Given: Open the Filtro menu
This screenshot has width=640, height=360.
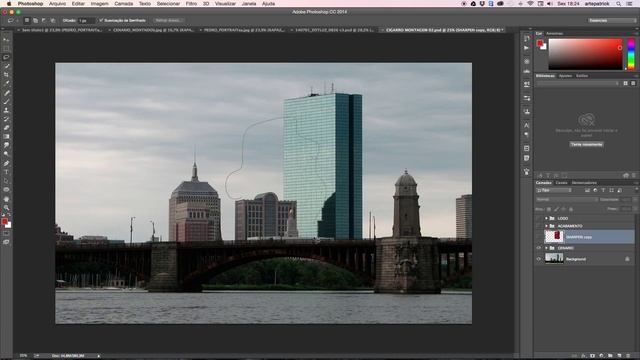Looking at the screenshot, I should pyautogui.click(x=191, y=3).
